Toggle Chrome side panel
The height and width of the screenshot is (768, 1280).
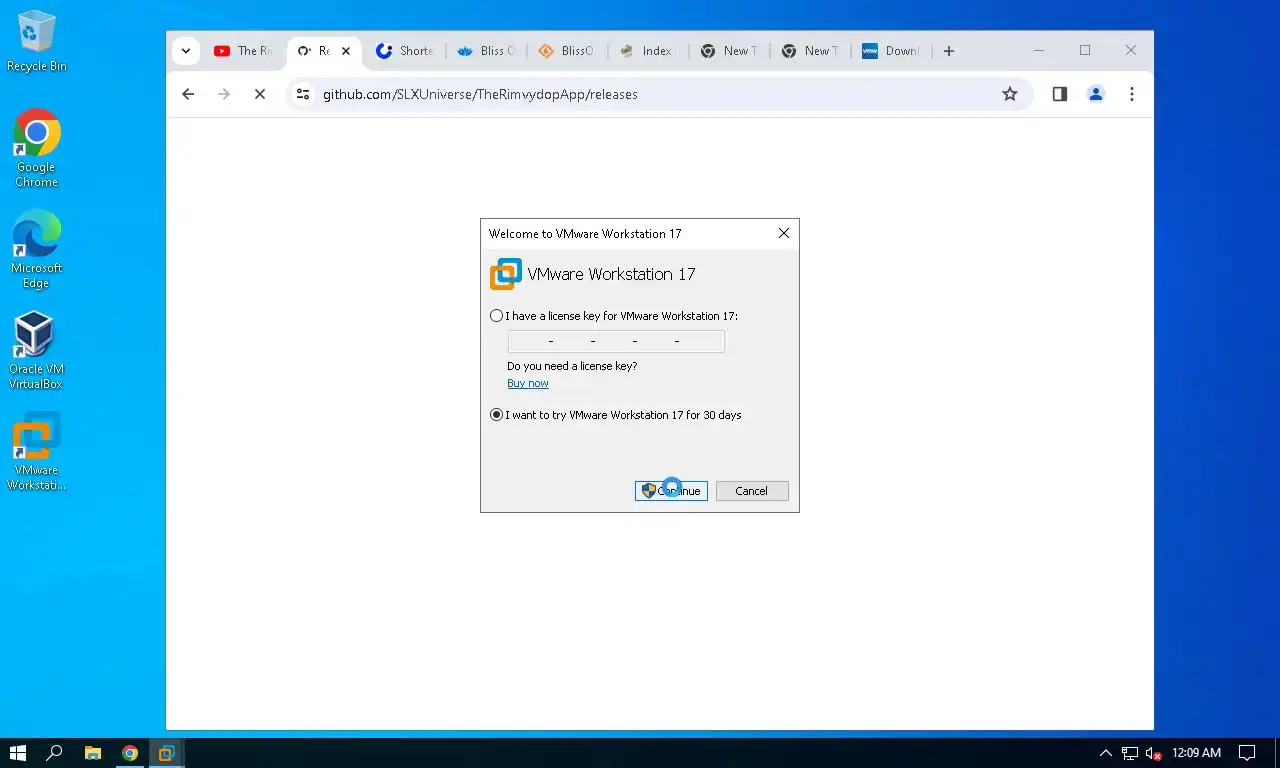tap(1060, 94)
